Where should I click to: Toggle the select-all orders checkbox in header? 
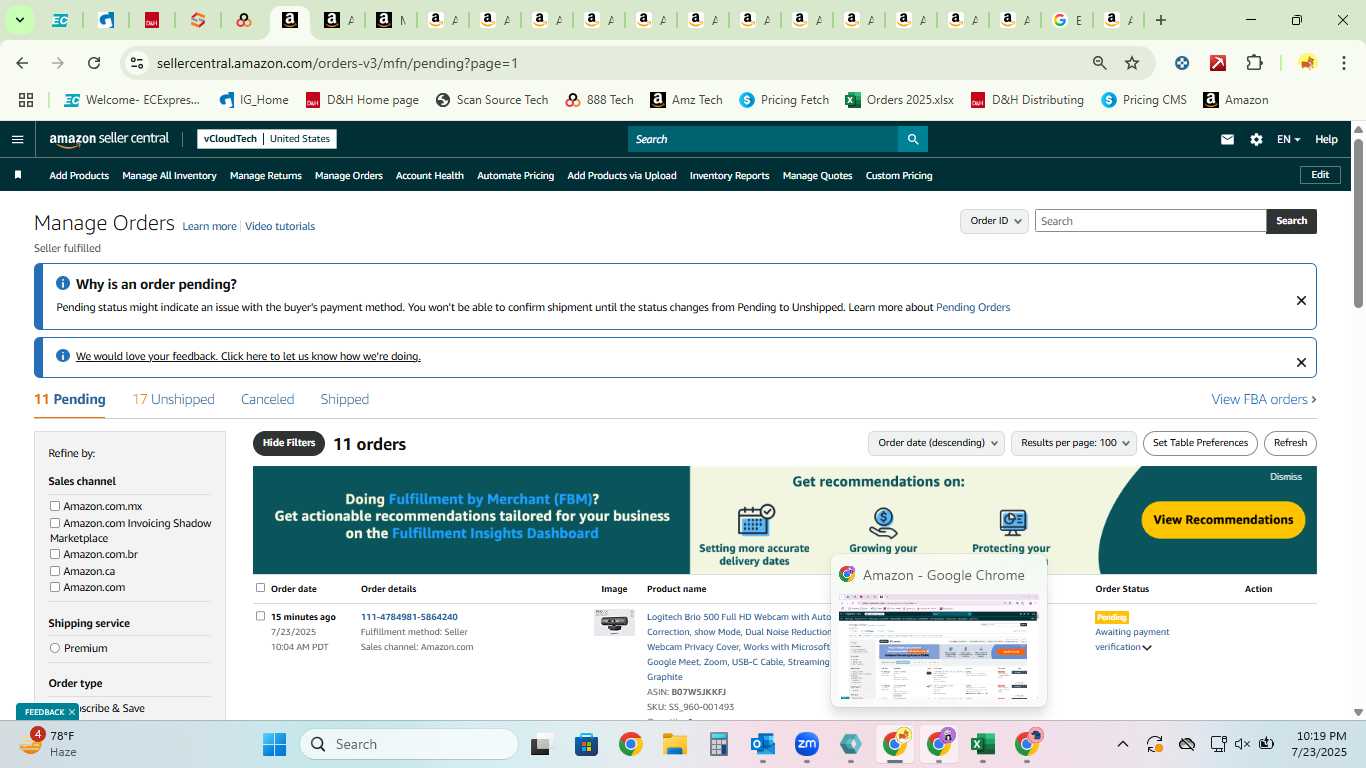261,588
